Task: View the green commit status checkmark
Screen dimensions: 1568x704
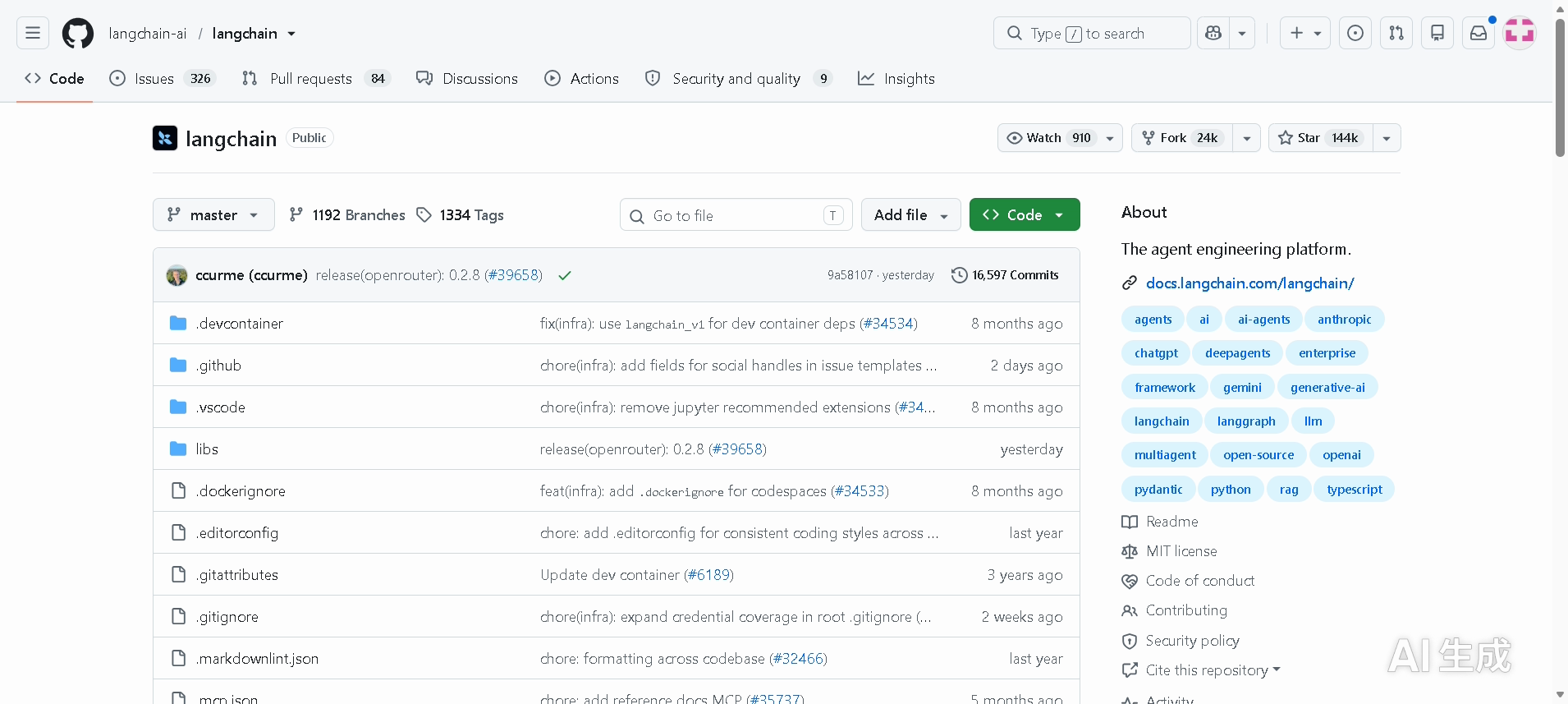Action: click(565, 276)
